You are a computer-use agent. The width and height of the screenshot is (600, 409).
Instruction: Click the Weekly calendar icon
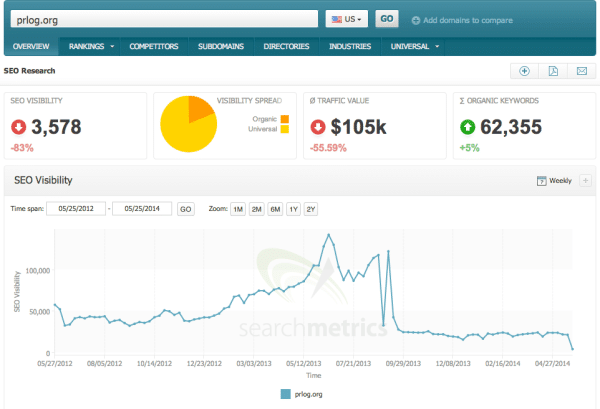pyautogui.click(x=541, y=181)
